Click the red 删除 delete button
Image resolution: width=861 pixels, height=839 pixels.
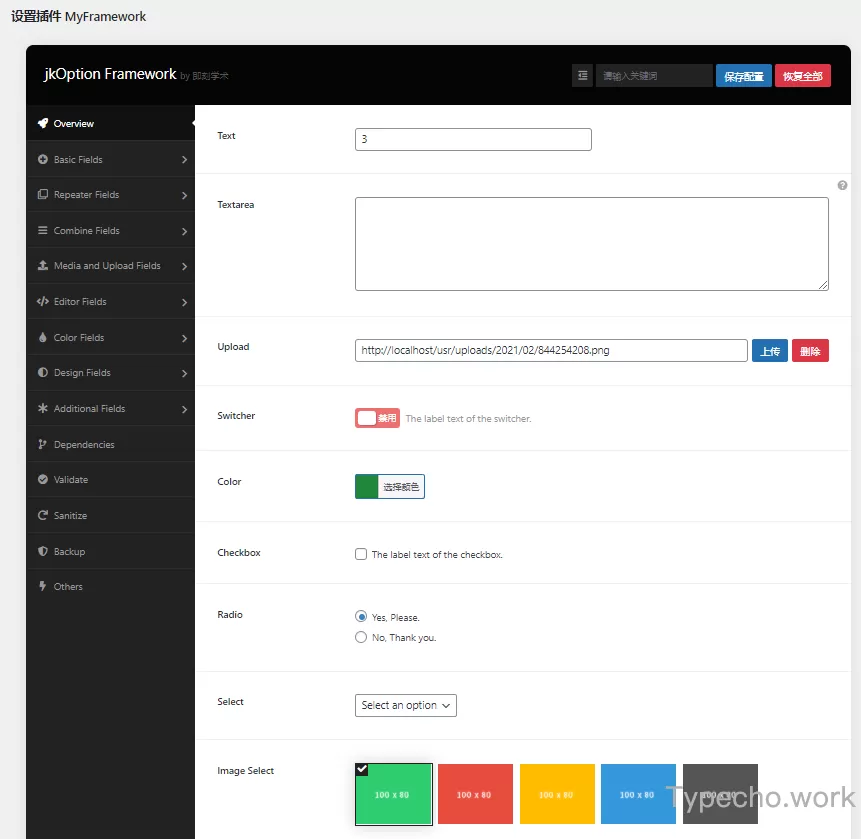click(x=810, y=351)
